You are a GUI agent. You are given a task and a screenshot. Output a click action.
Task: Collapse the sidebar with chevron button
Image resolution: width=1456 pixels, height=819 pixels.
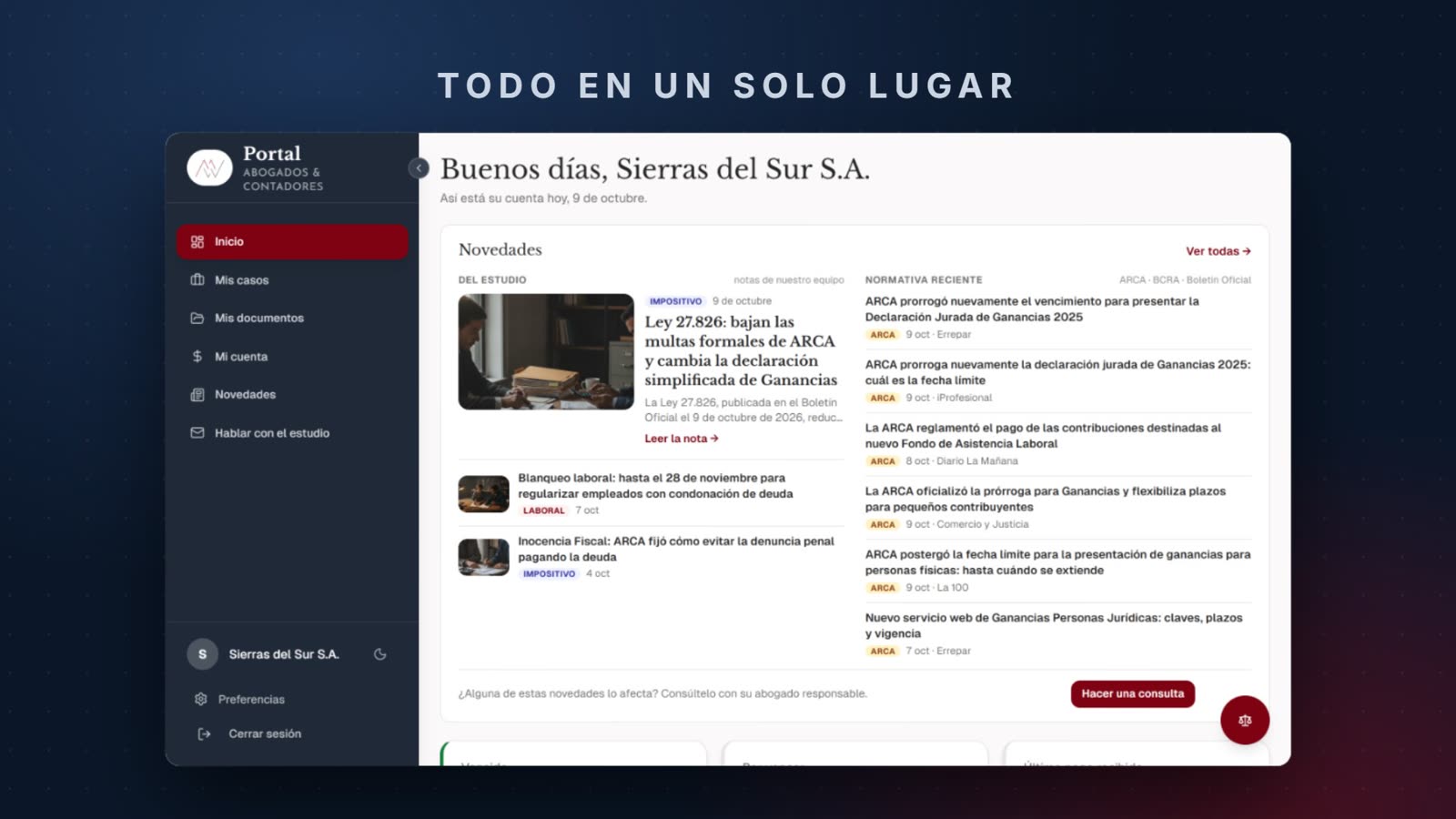[x=419, y=168]
